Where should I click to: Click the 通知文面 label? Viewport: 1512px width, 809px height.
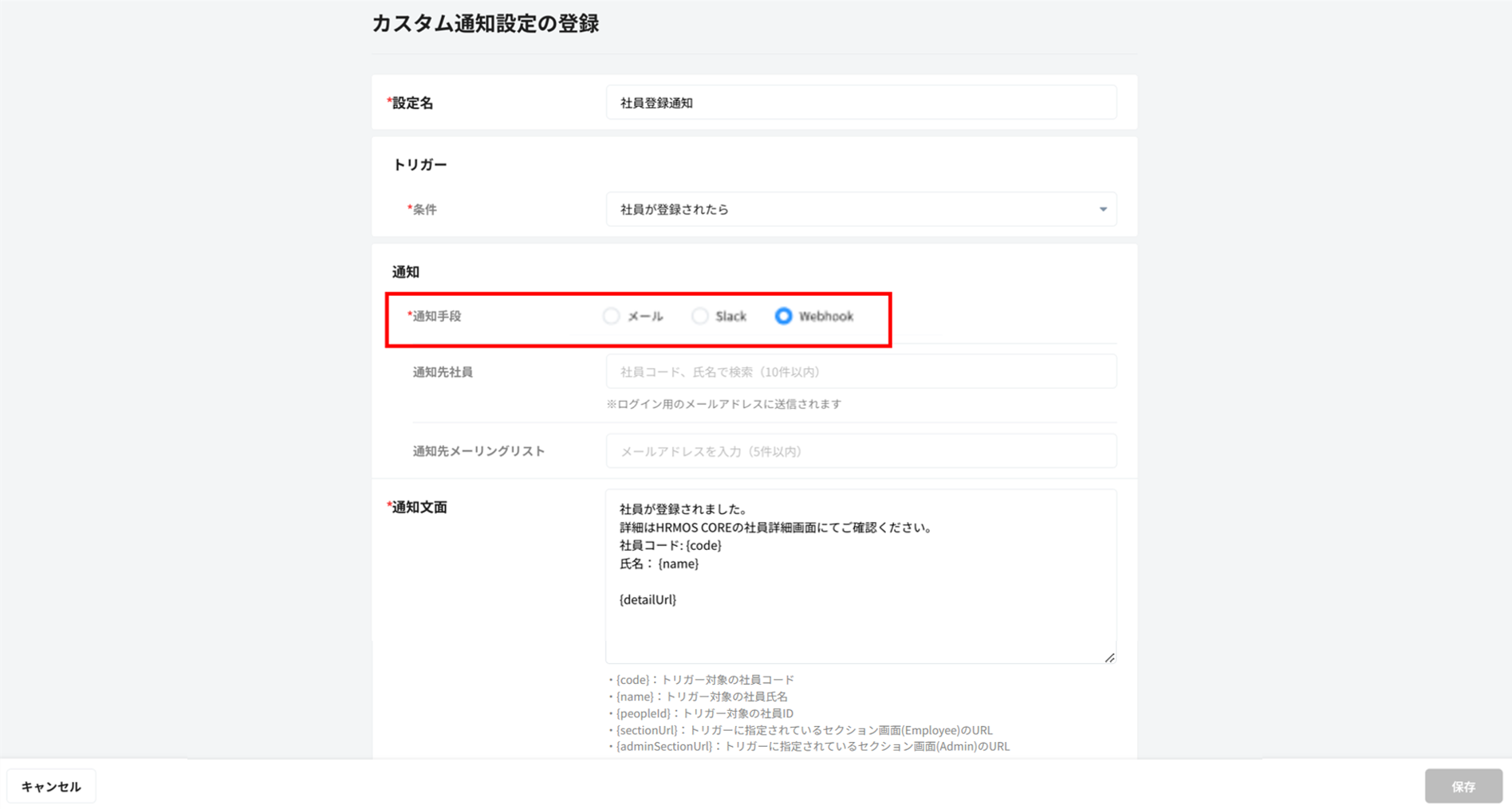click(419, 508)
